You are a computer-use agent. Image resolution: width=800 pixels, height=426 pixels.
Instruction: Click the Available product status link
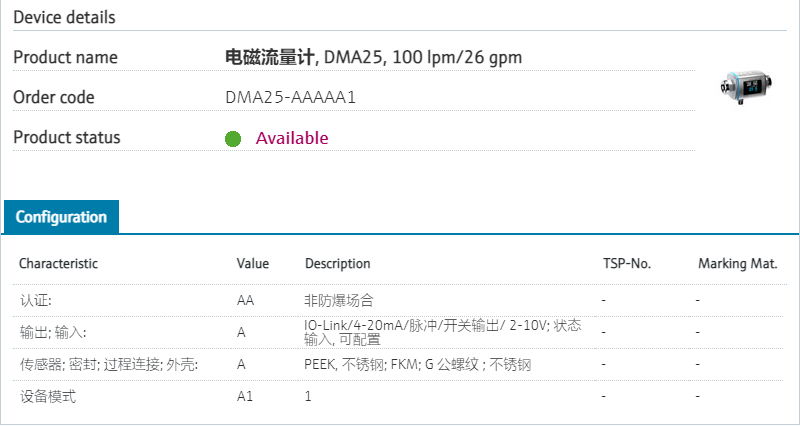(292, 138)
